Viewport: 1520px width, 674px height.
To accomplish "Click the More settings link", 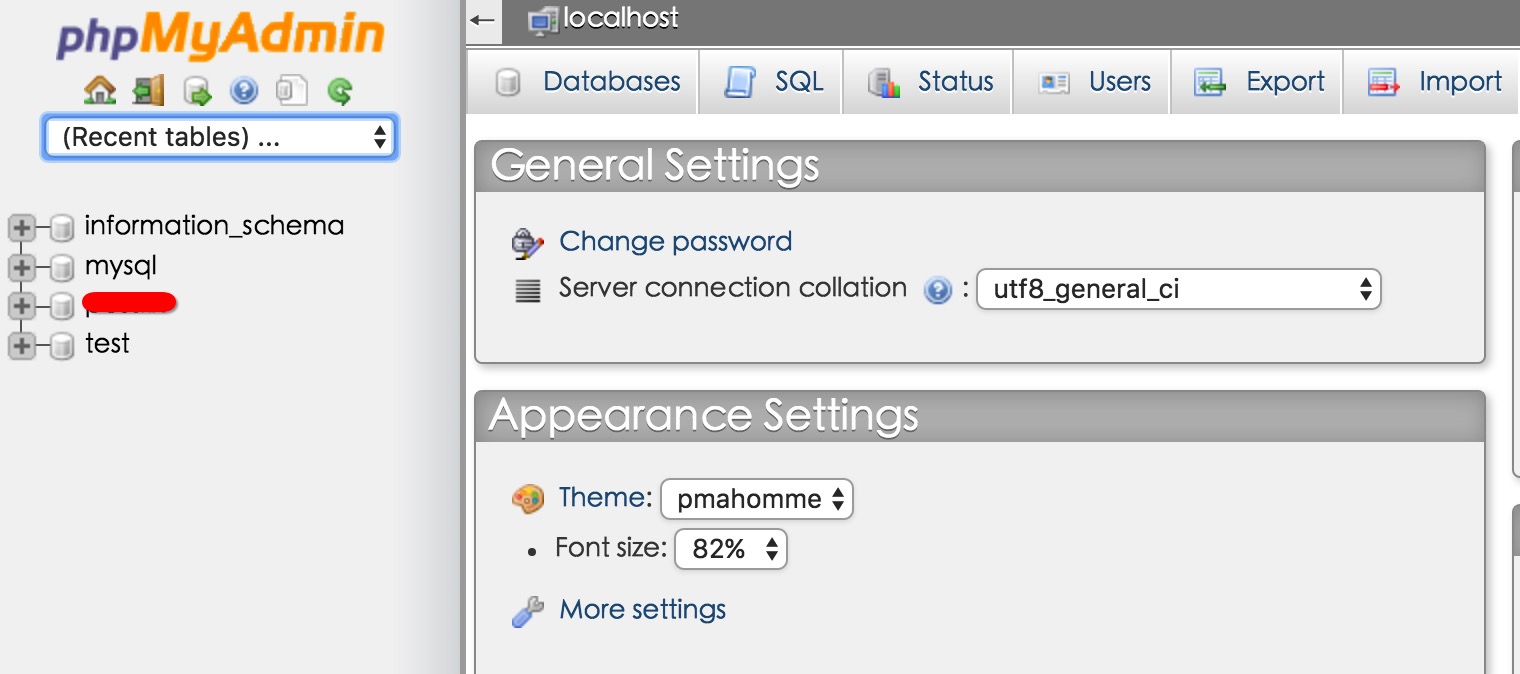I will [643, 609].
